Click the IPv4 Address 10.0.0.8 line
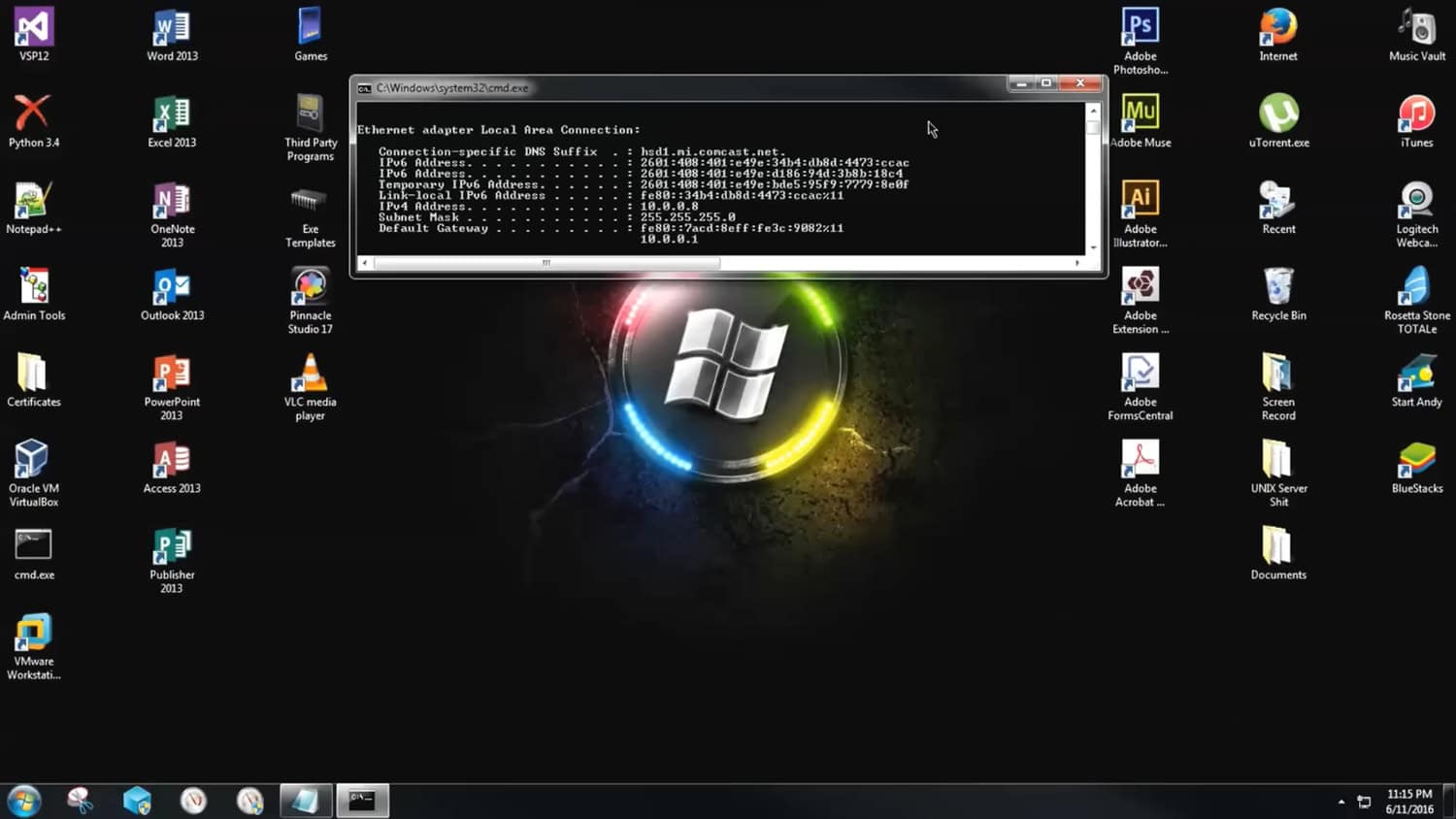Viewport: 1456px width, 819px height. pyautogui.click(x=539, y=206)
